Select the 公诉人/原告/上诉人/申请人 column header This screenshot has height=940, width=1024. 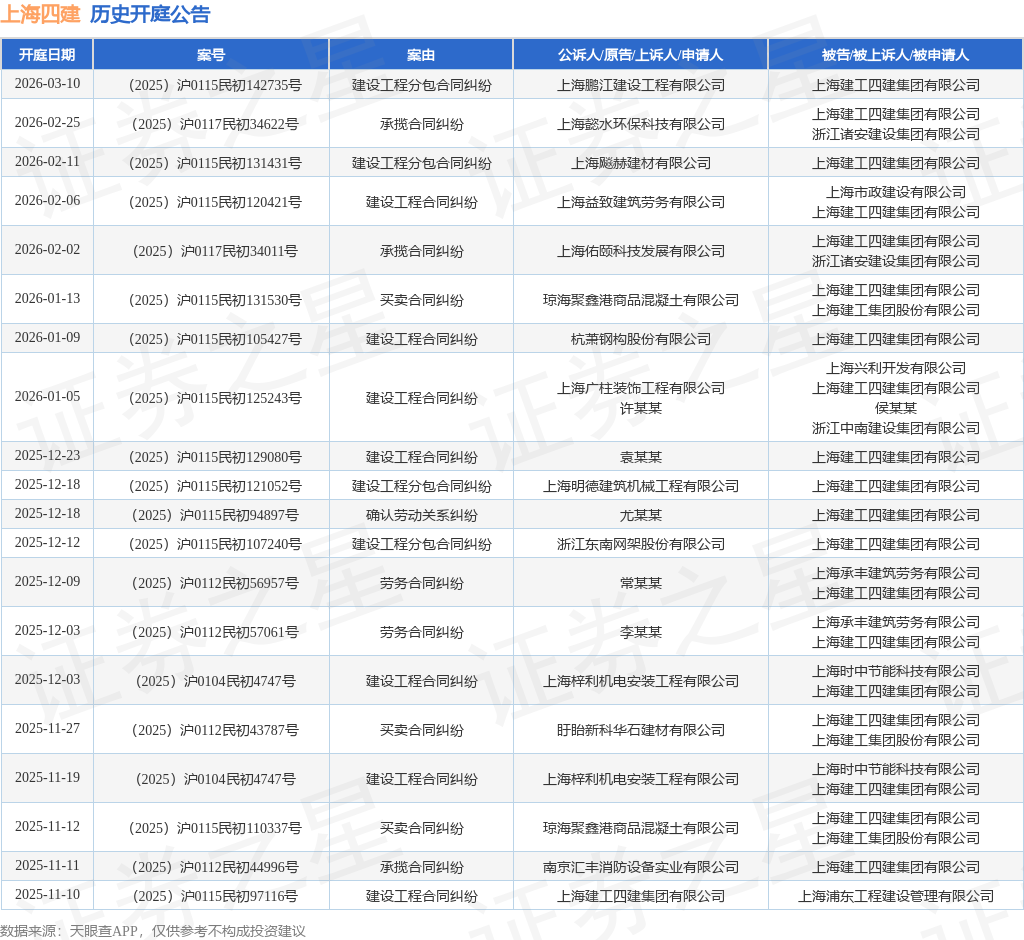point(641,55)
